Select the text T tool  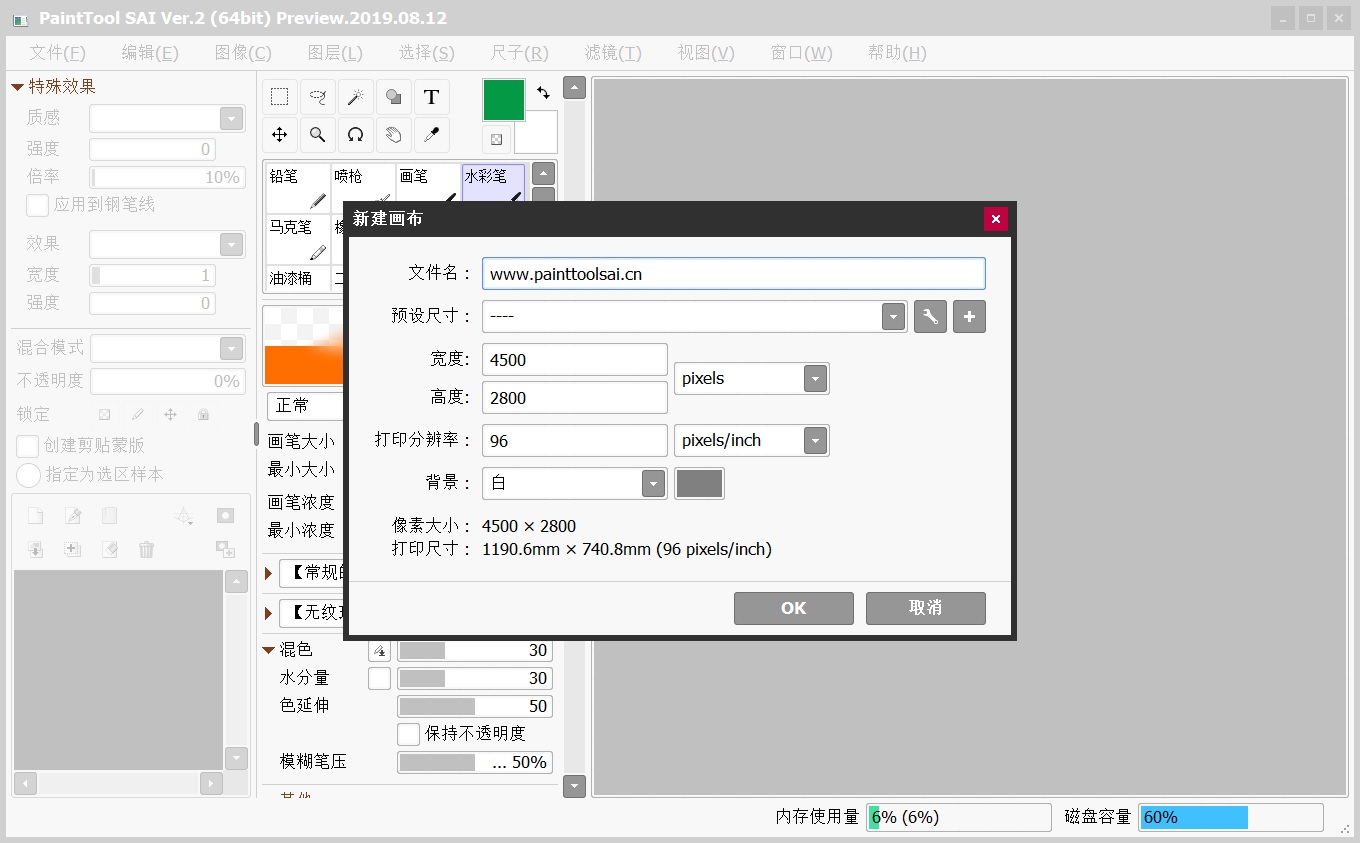(432, 97)
